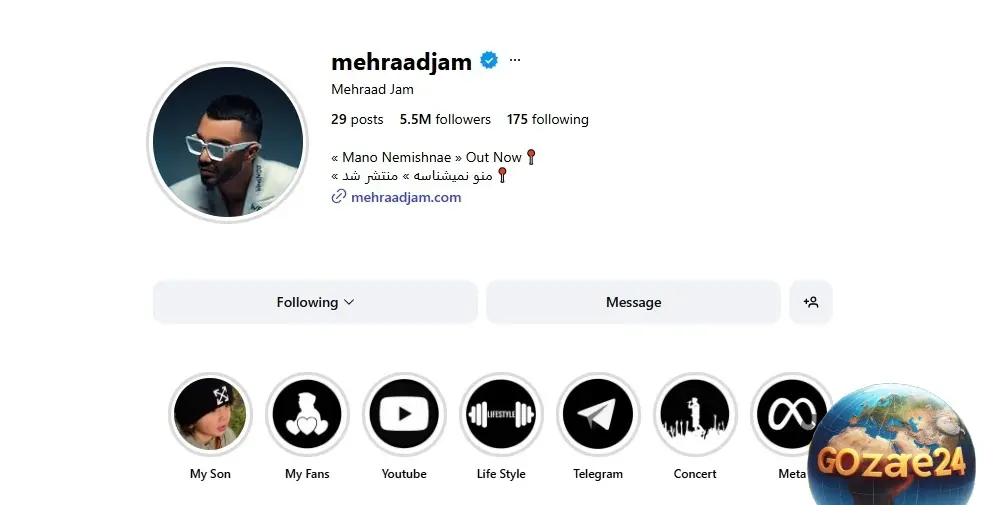
Task: Click the link chain icon in bio
Action: pyautogui.click(x=339, y=197)
